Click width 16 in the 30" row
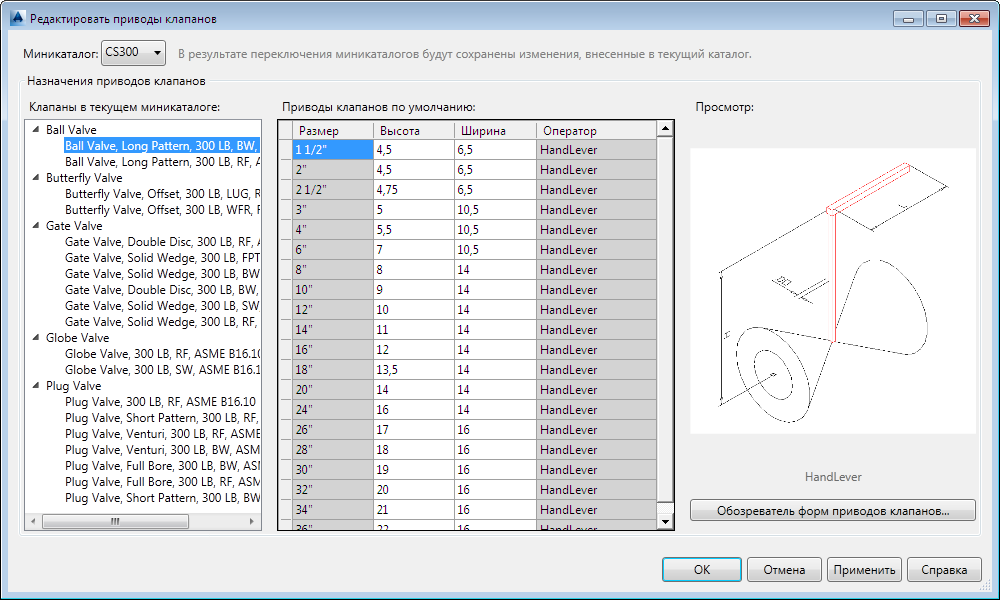 point(495,470)
